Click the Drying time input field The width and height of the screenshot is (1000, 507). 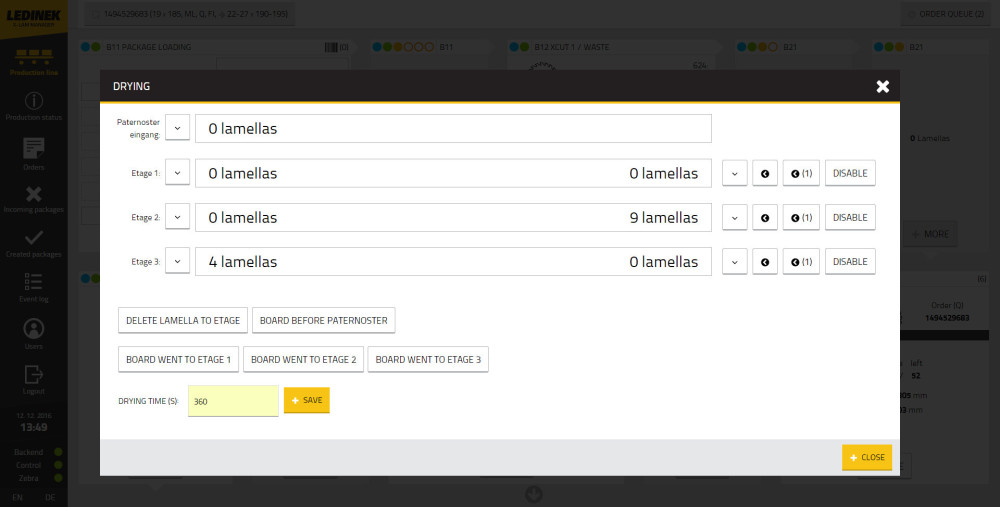233,401
